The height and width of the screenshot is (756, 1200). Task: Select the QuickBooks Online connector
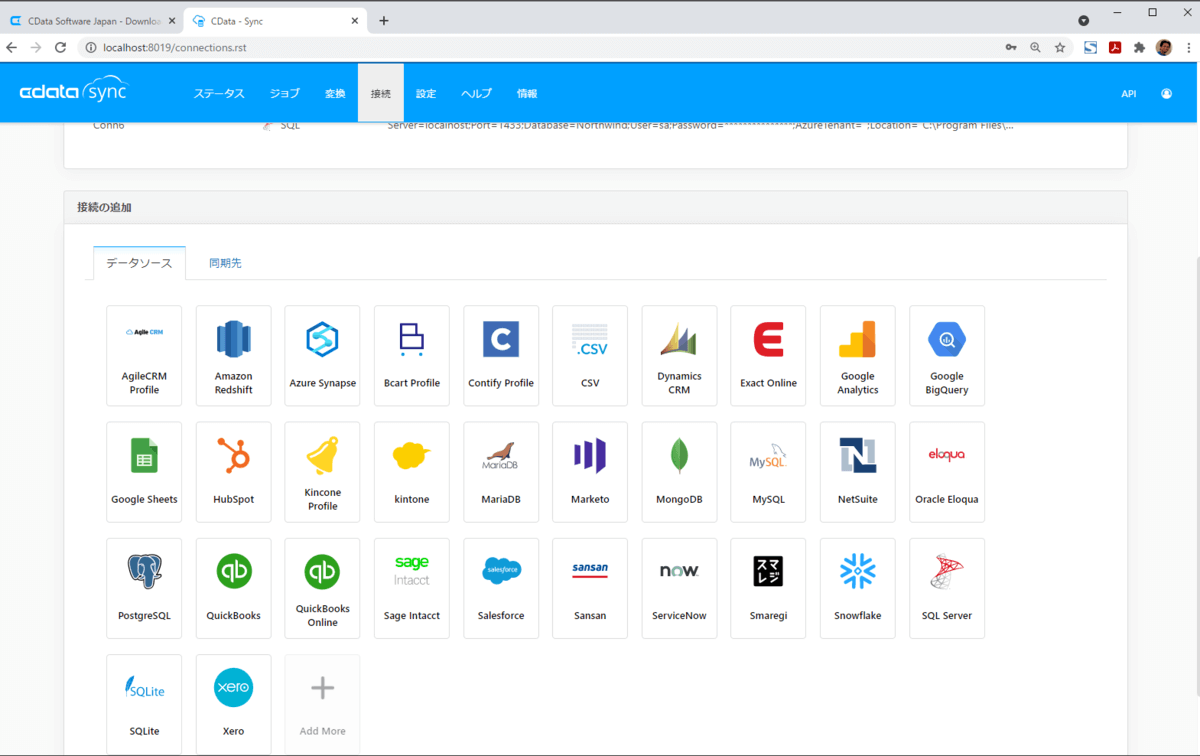(x=322, y=588)
